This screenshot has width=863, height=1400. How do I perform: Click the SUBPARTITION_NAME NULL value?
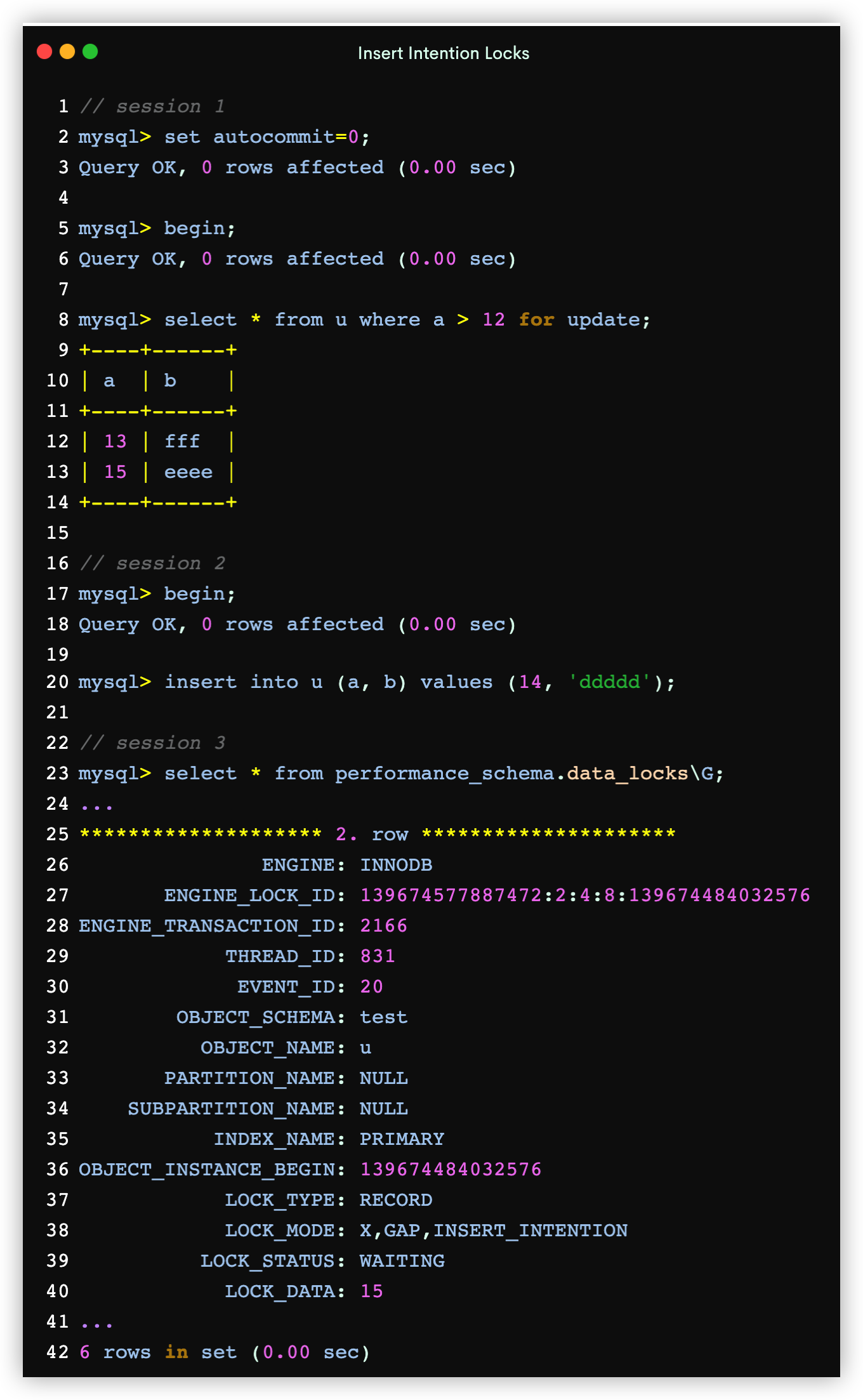coord(384,1108)
